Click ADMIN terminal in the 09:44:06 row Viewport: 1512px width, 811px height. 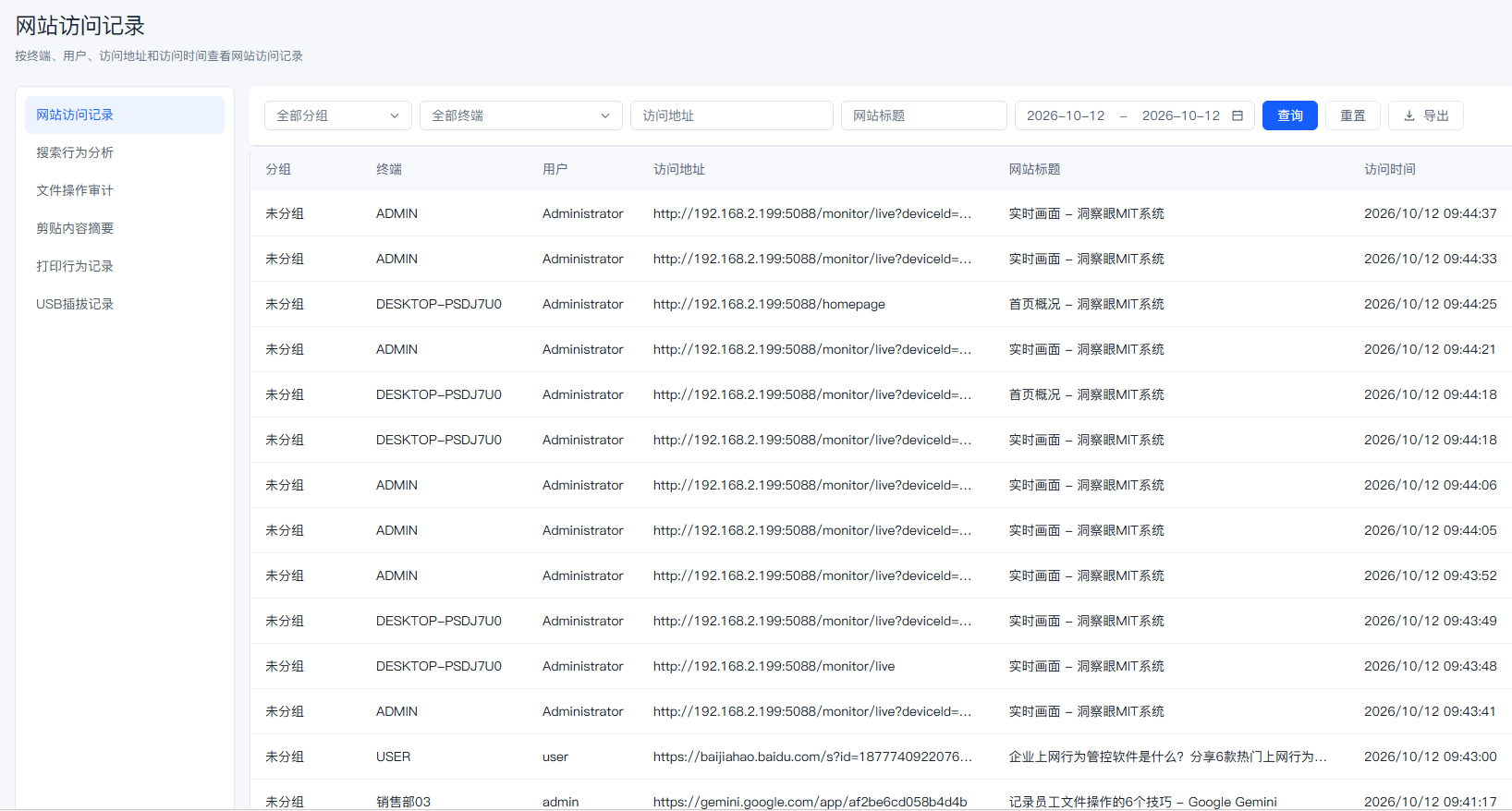click(397, 485)
